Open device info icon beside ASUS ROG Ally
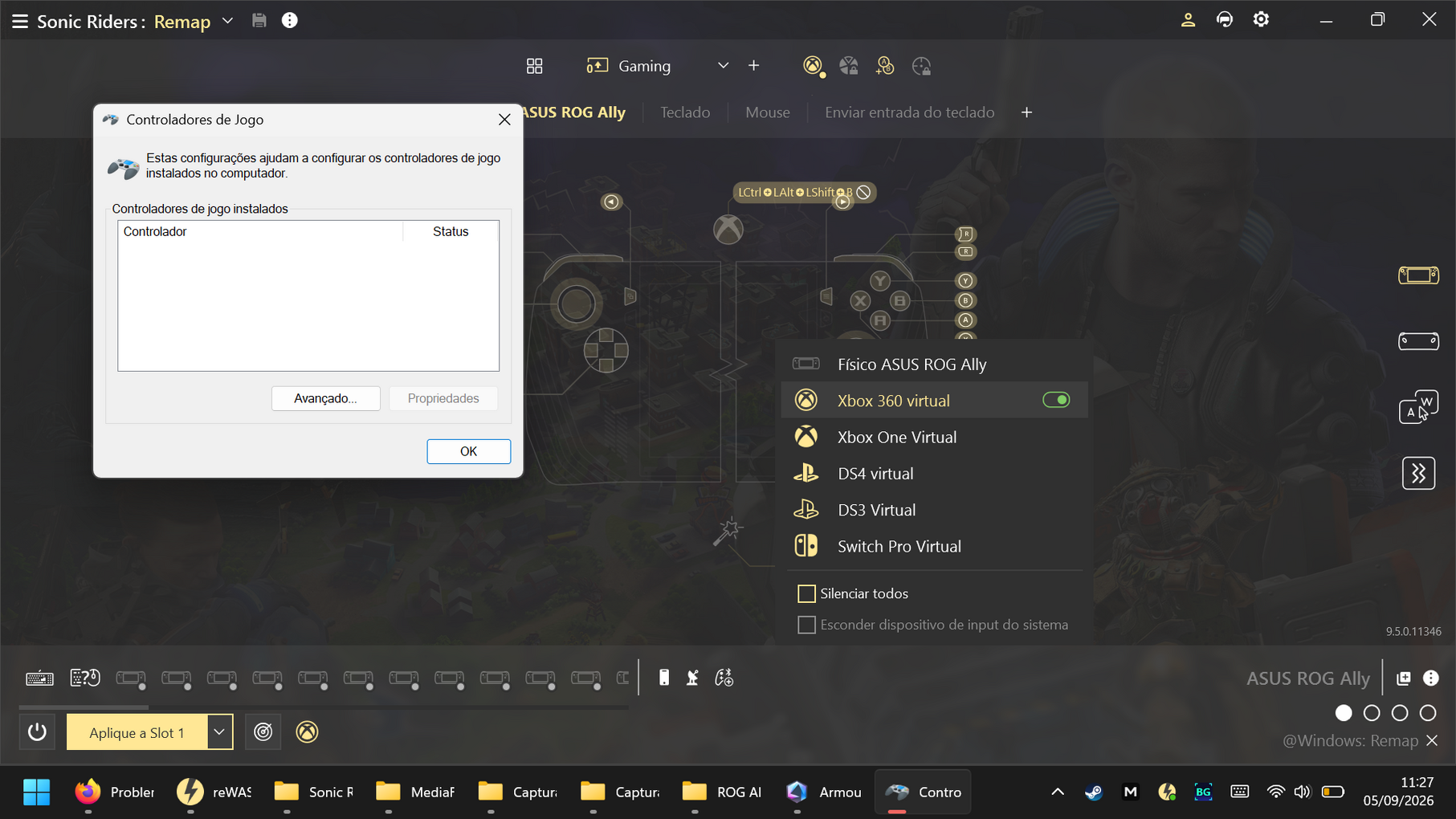The height and width of the screenshot is (819, 1456). (x=1431, y=678)
